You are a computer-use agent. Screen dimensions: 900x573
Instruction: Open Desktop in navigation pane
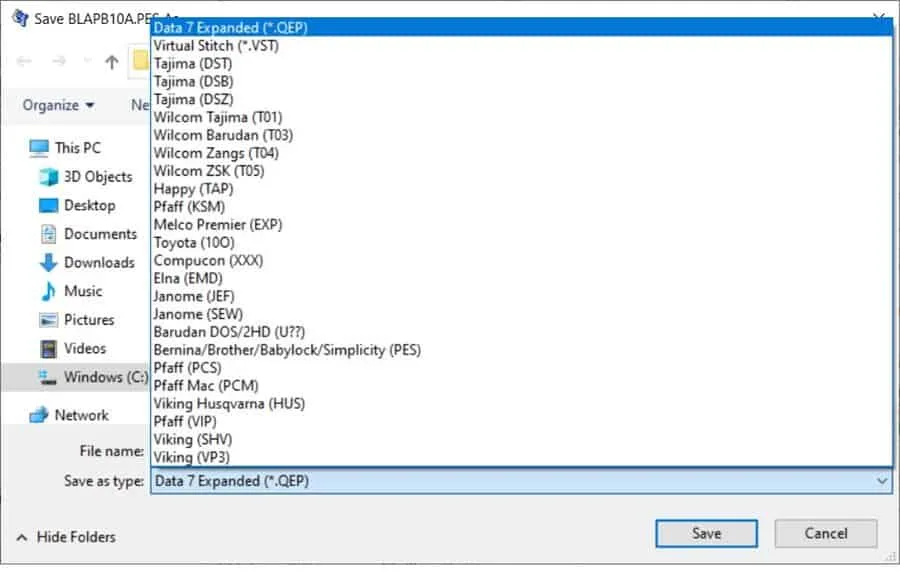click(90, 206)
